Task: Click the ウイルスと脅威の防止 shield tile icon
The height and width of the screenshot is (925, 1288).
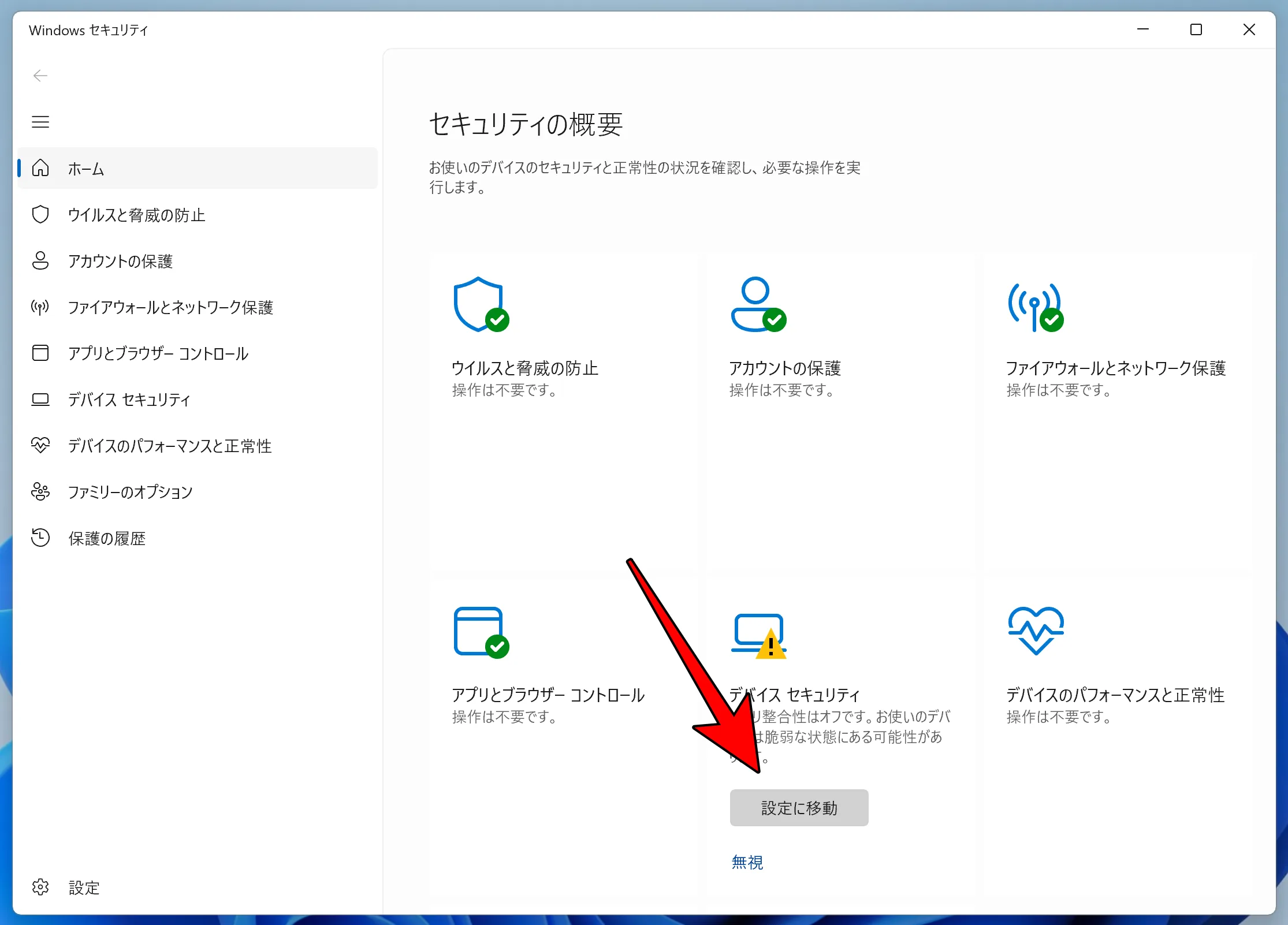Action: click(x=481, y=305)
